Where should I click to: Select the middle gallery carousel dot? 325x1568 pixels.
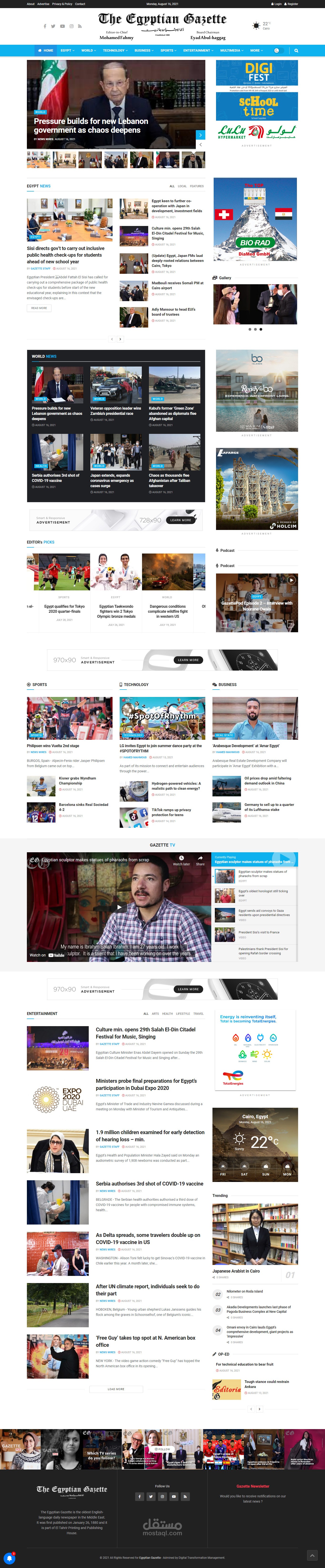coord(256,329)
